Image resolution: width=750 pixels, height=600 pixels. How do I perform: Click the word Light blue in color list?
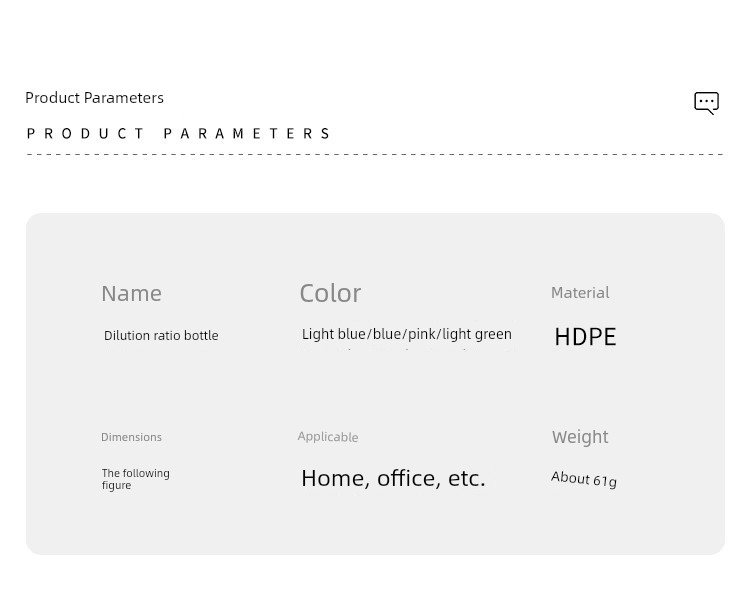point(334,334)
